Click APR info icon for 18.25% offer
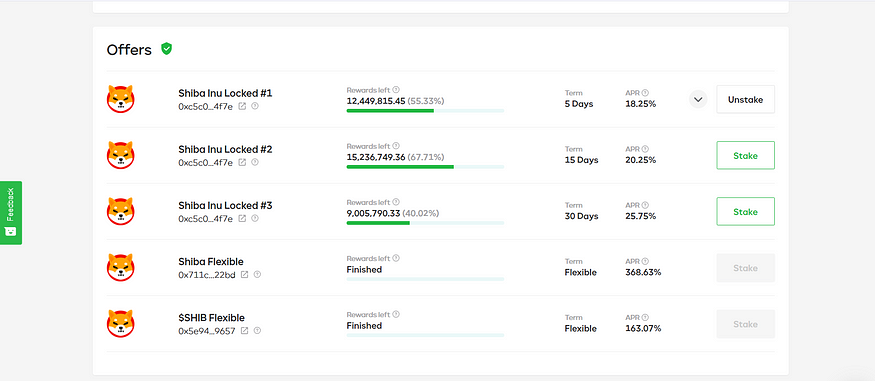Image resolution: width=875 pixels, height=381 pixels. [x=645, y=93]
